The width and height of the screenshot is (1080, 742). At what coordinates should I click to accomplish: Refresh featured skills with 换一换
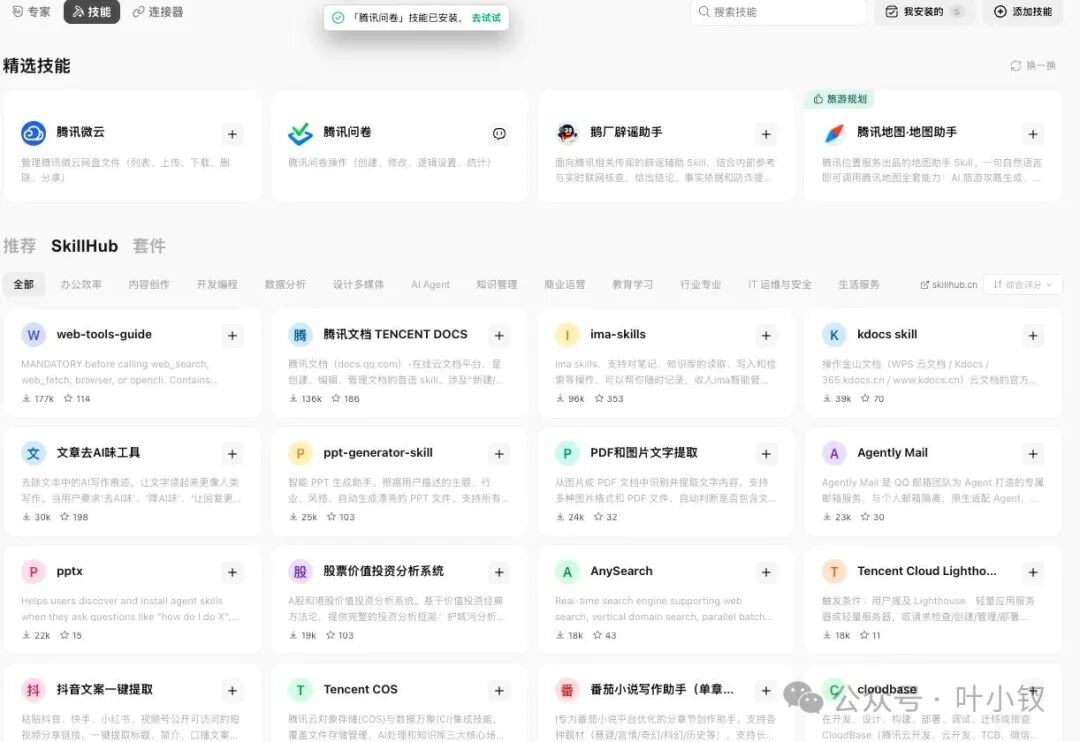pyautogui.click(x=1032, y=65)
